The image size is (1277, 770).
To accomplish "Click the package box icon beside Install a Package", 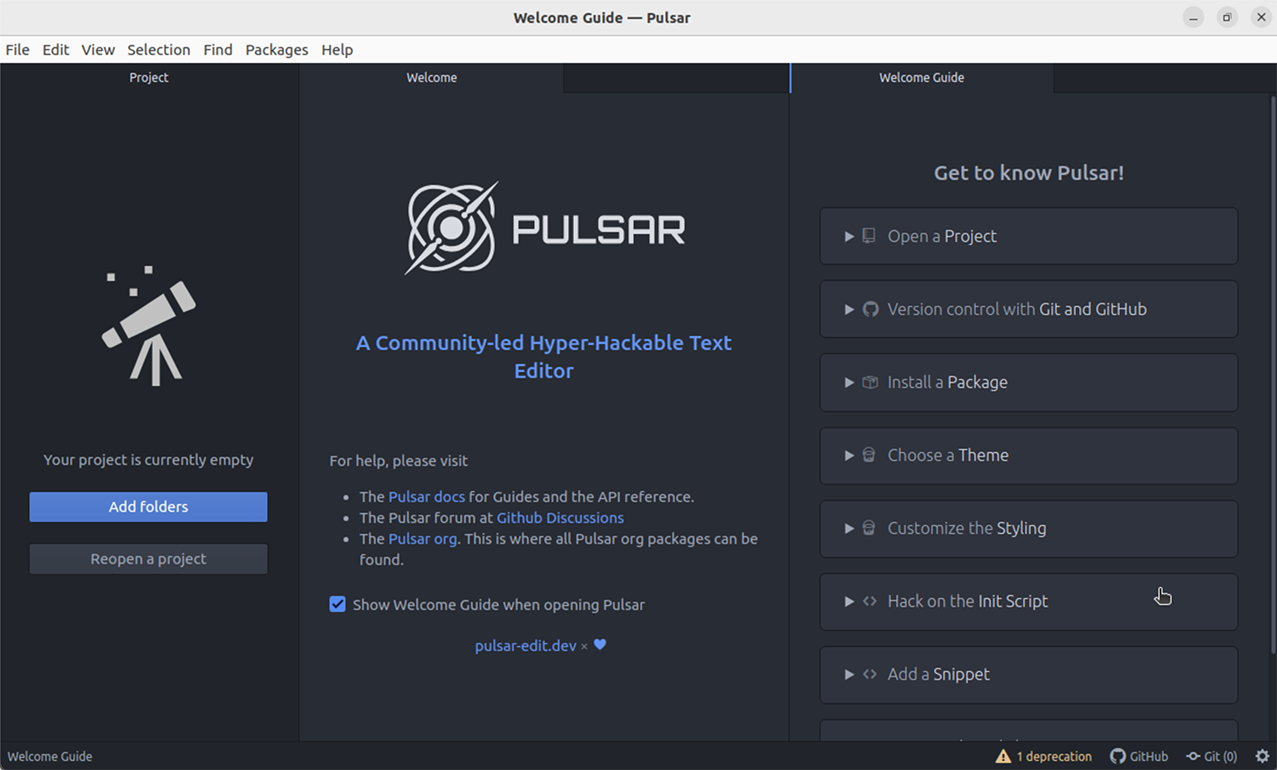I will click(x=869, y=382).
